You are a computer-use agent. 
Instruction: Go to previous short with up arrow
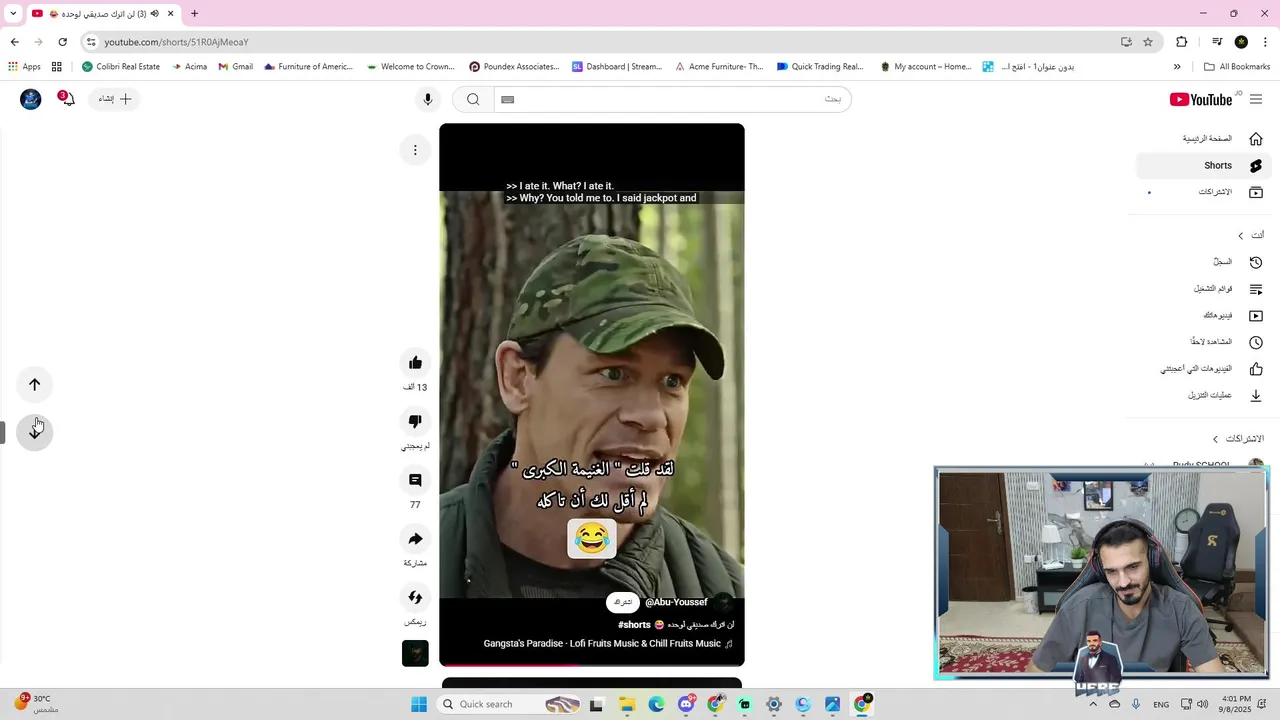pos(35,385)
